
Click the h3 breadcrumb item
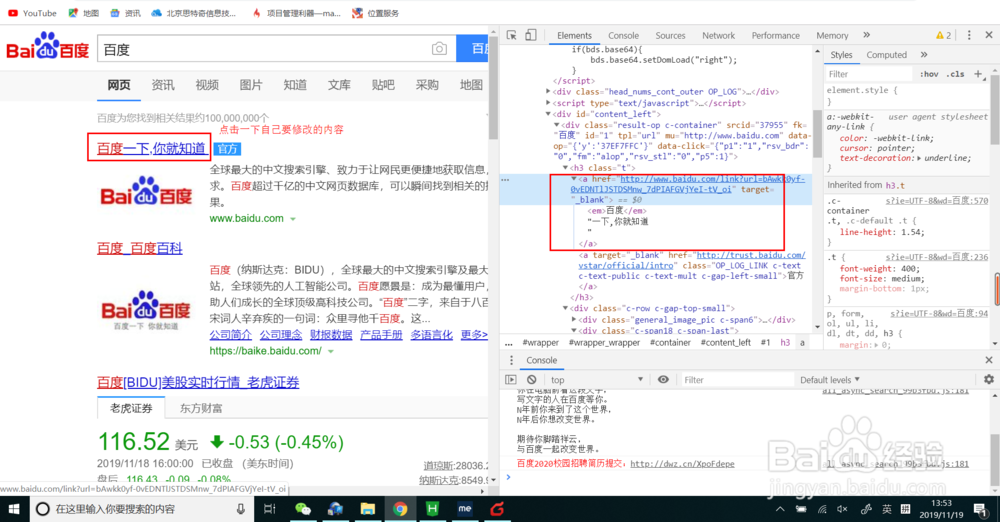[x=785, y=343]
